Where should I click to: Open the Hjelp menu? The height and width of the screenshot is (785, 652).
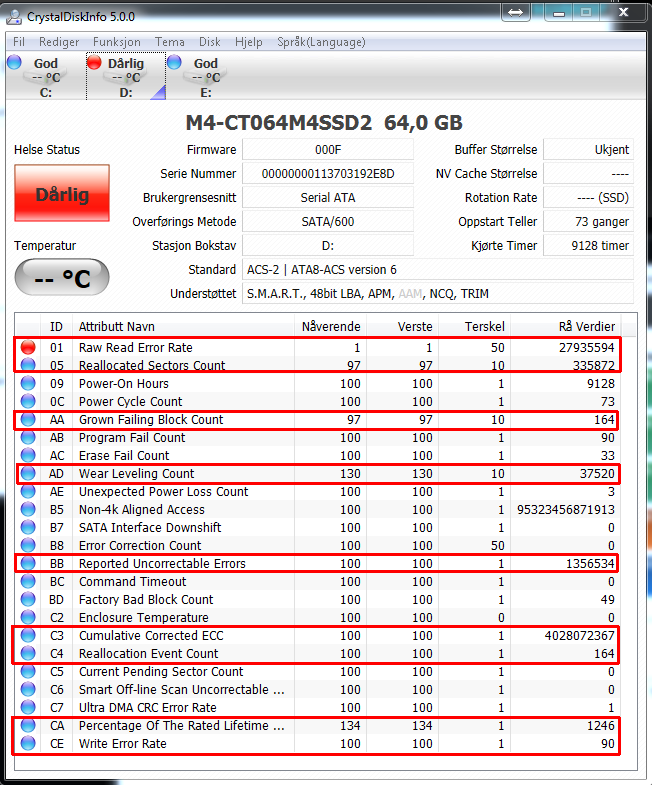[x=249, y=42]
